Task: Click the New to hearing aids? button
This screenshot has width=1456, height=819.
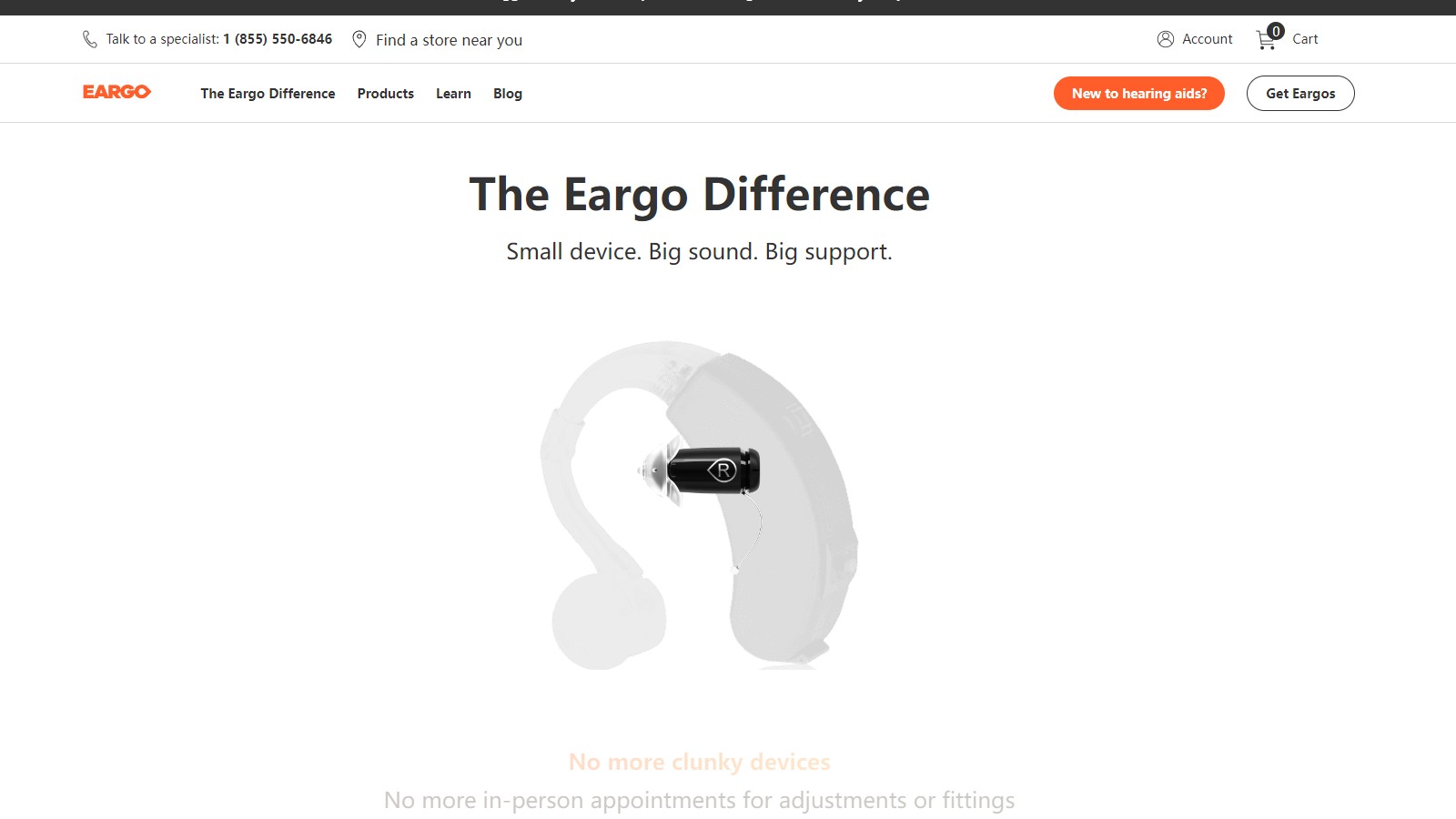Action: (x=1139, y=93)
